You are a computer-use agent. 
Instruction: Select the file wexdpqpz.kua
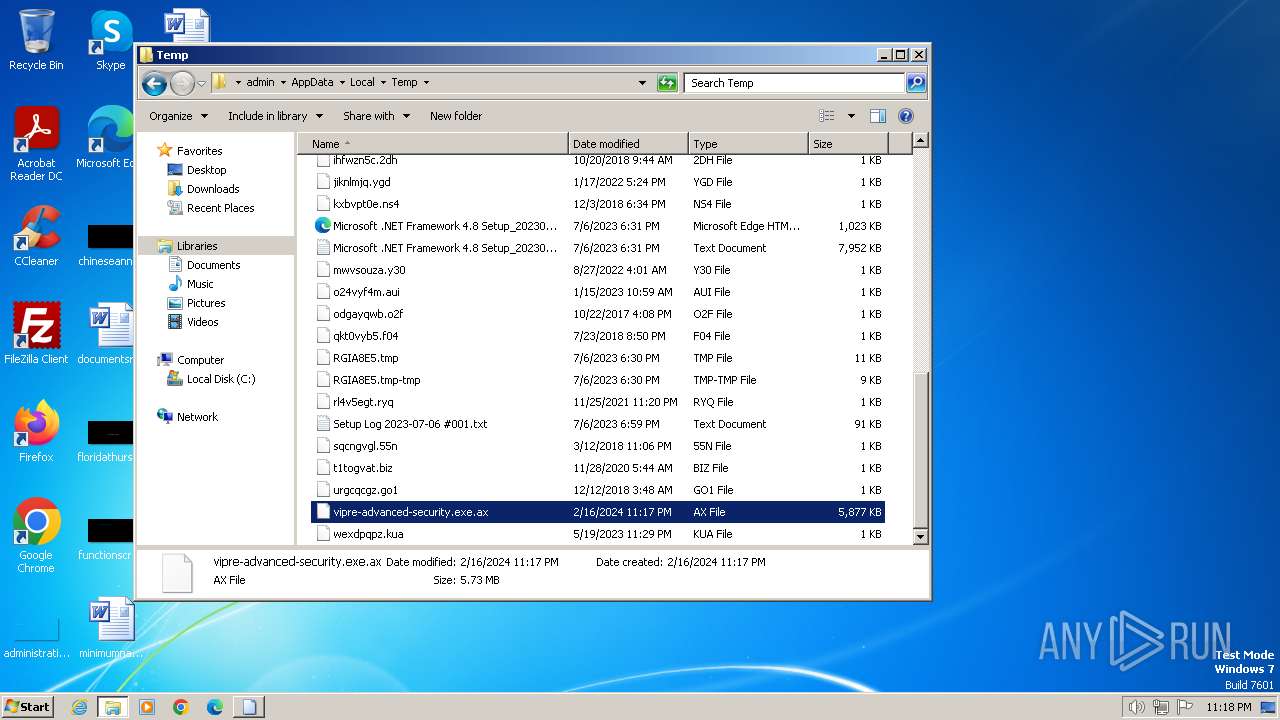tap(598, 534)
